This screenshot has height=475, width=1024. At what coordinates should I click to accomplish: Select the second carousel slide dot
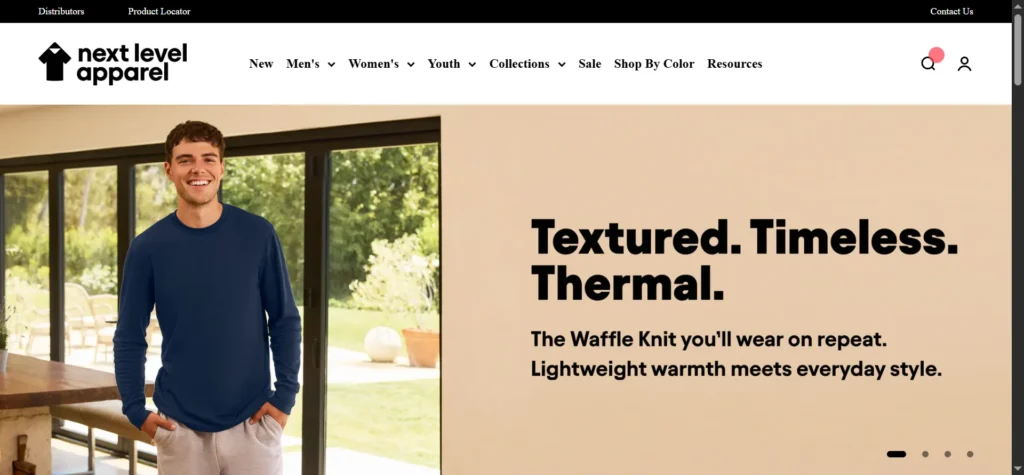(925, 454)
